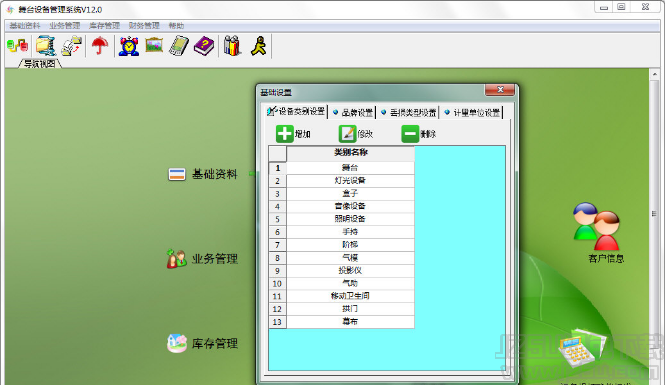Viewport: 665px width, 385px height.
Task: Click the main window vertical scrollbar up arrow
Action: click(654, 74)
